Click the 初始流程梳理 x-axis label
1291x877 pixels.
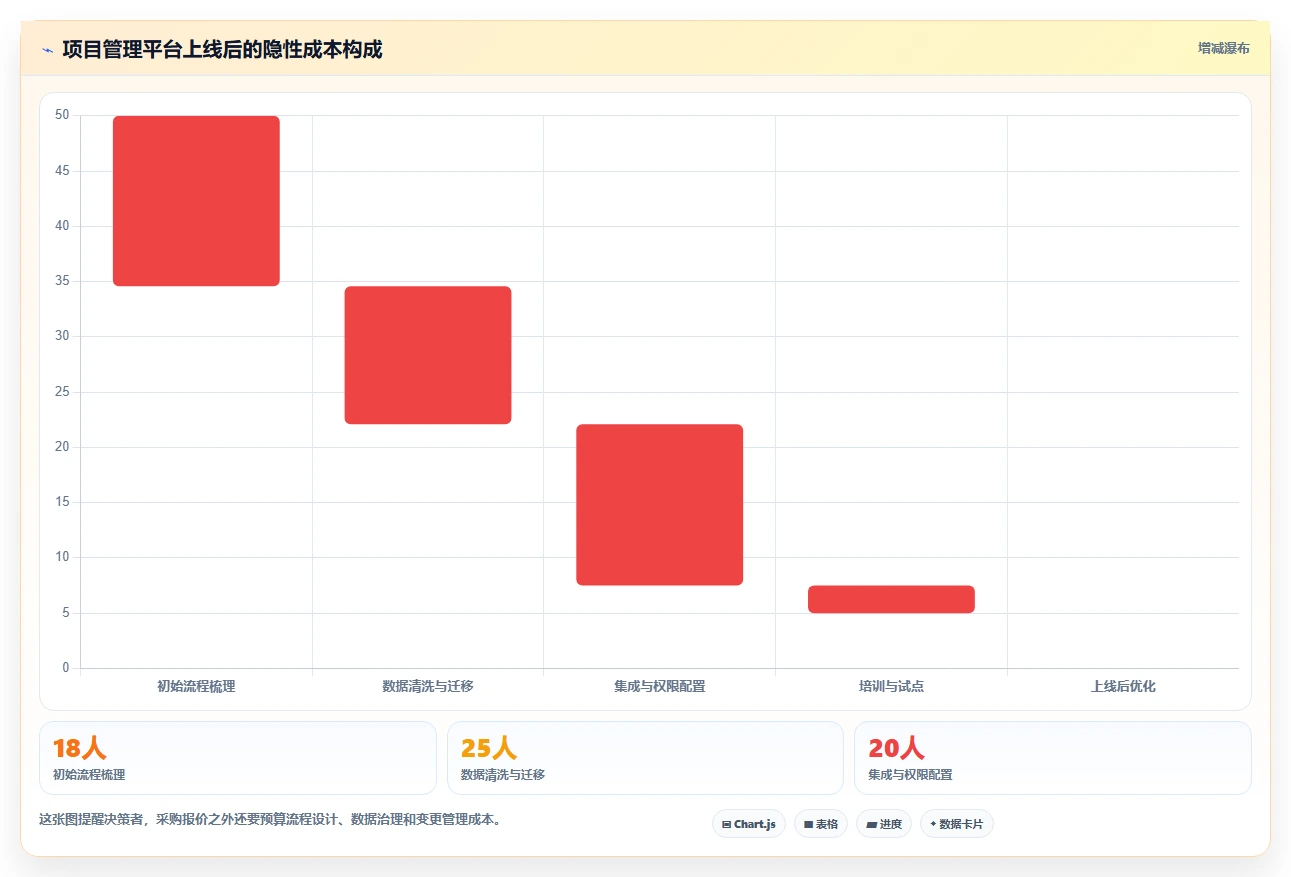point(196,686)
